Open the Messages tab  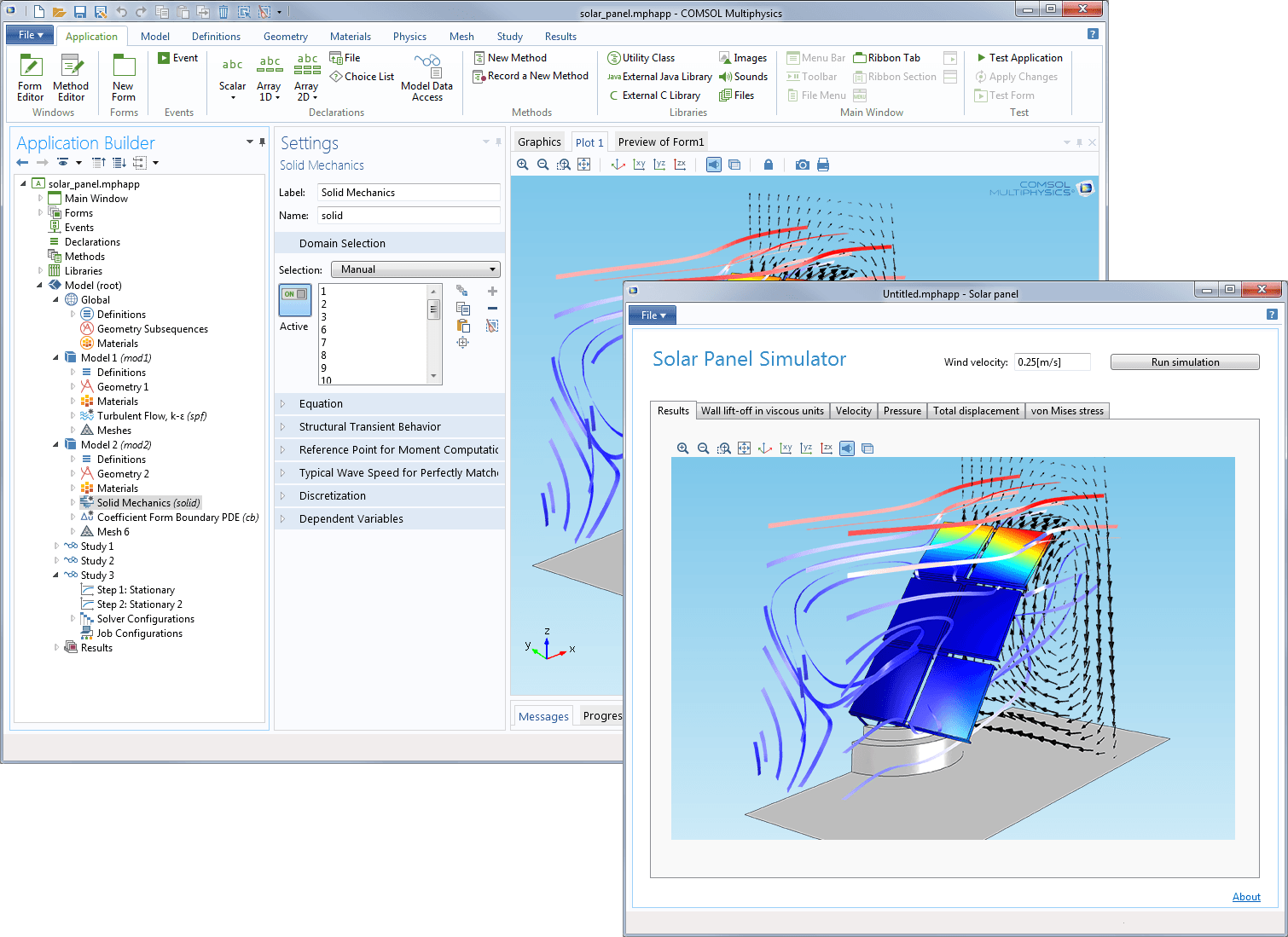pyautogui.click(x=543, y=716)
